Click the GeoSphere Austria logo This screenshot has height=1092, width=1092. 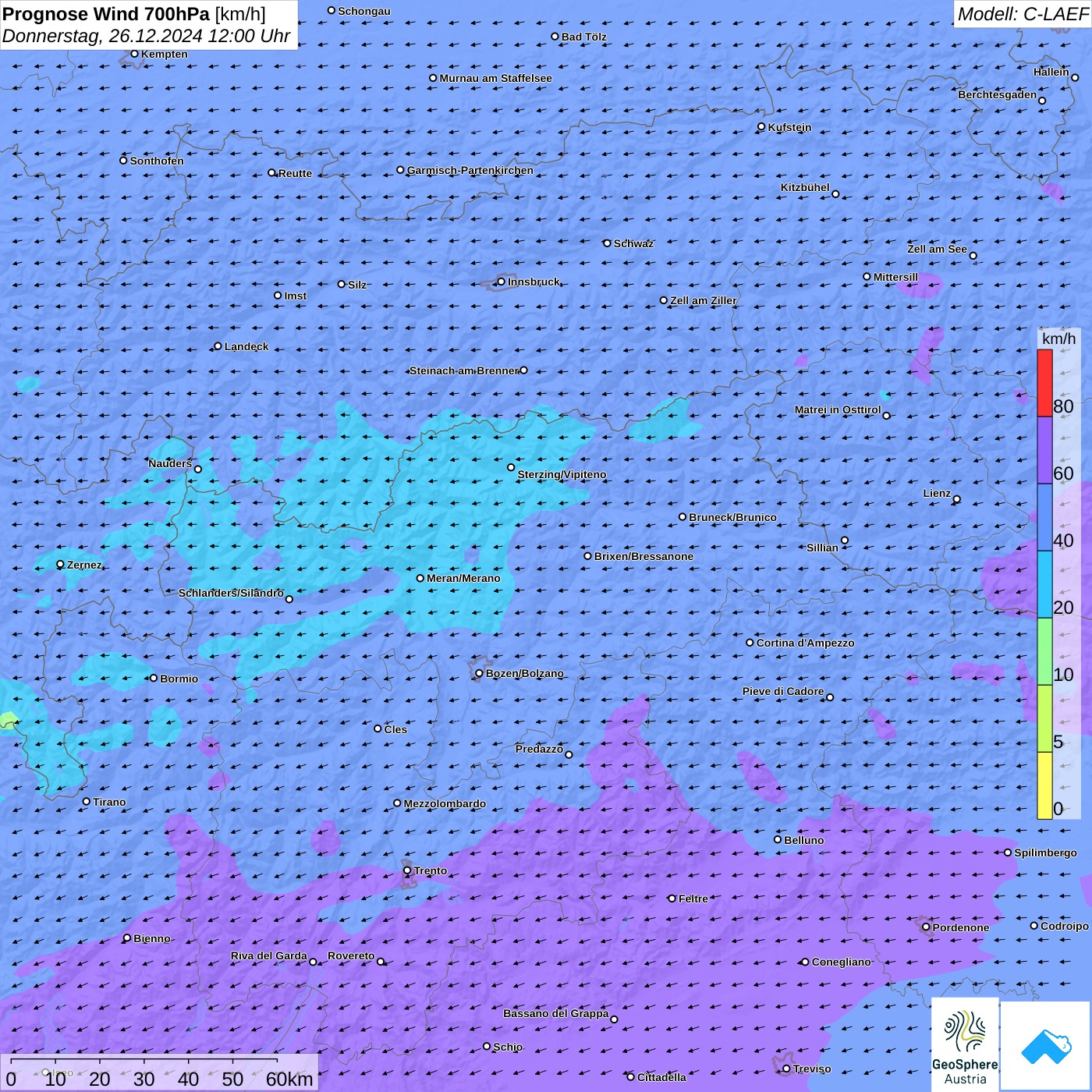965,1044
